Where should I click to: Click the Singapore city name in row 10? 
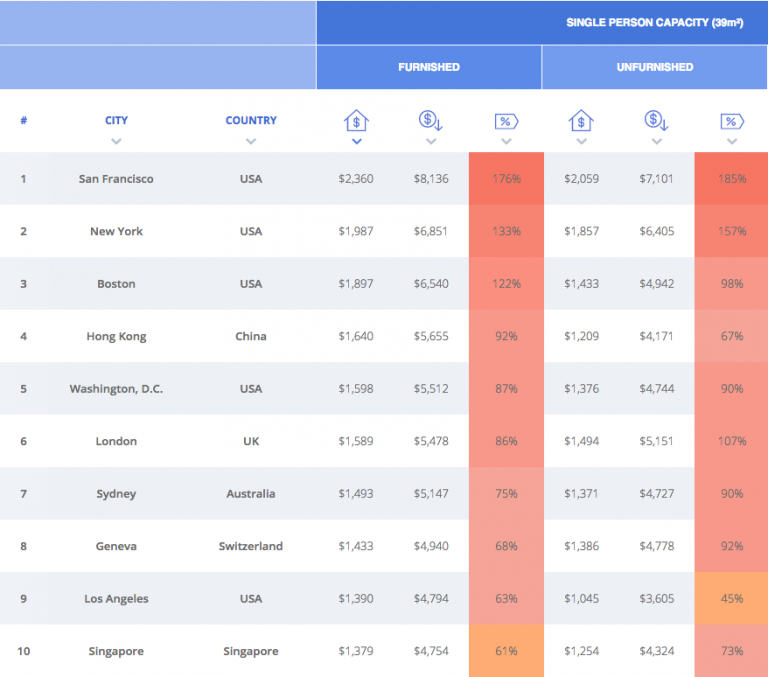click(116, 651)
